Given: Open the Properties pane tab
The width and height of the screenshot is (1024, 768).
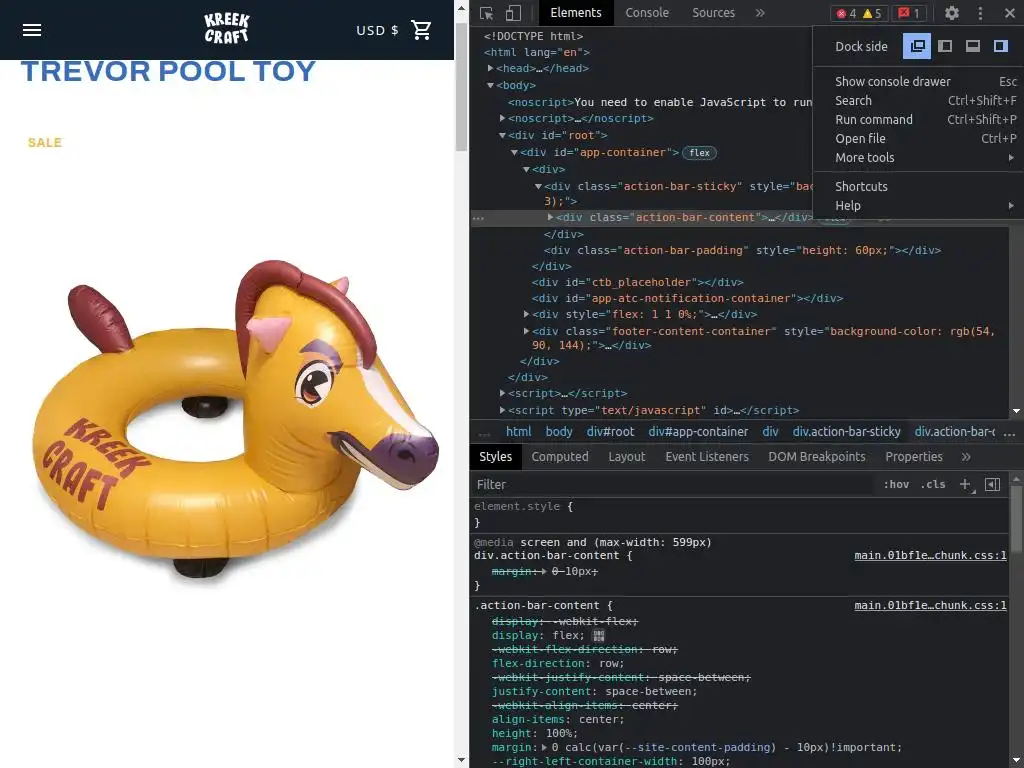Looking at the screenshot, I should (x=914, y=456).
